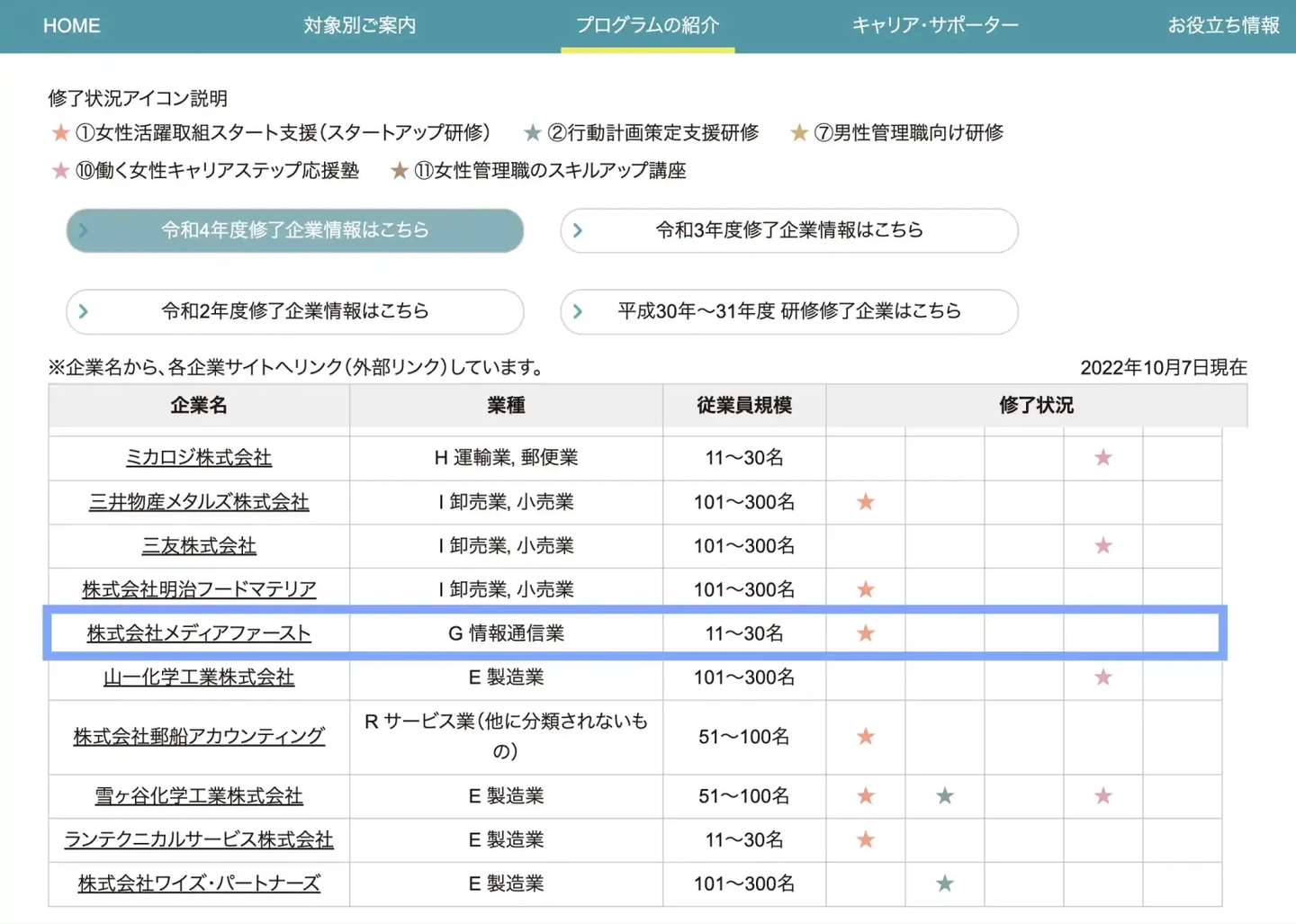Click the 修了状況 column header
Screen dimensions: 1296x924
1036,406
